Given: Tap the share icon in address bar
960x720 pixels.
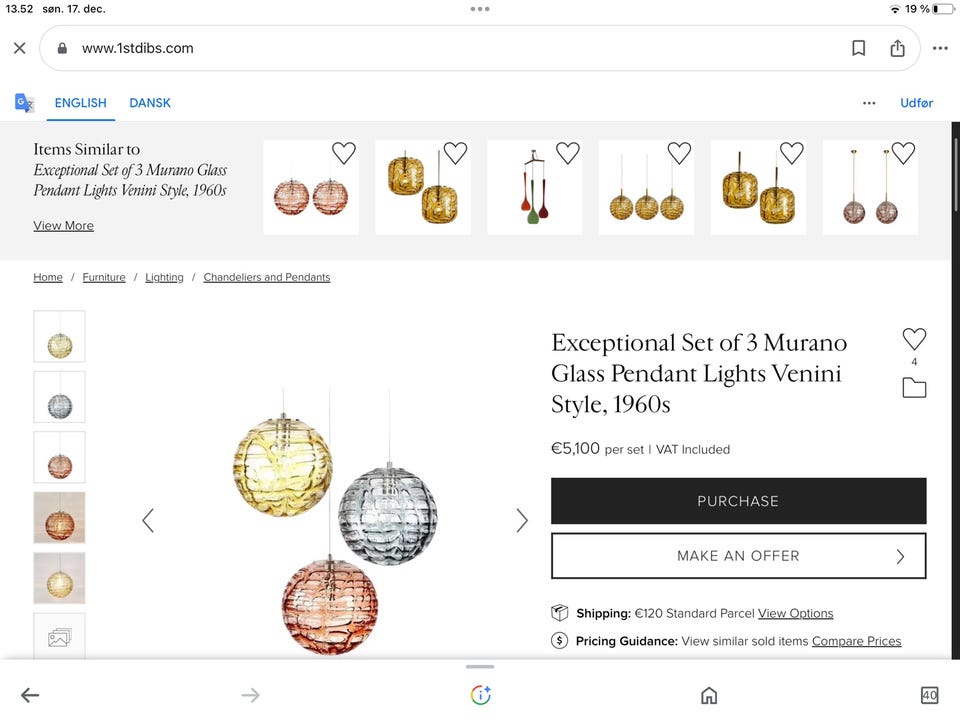Looking at the screenshot, I should pyautogui.click(x=897, y=48).
